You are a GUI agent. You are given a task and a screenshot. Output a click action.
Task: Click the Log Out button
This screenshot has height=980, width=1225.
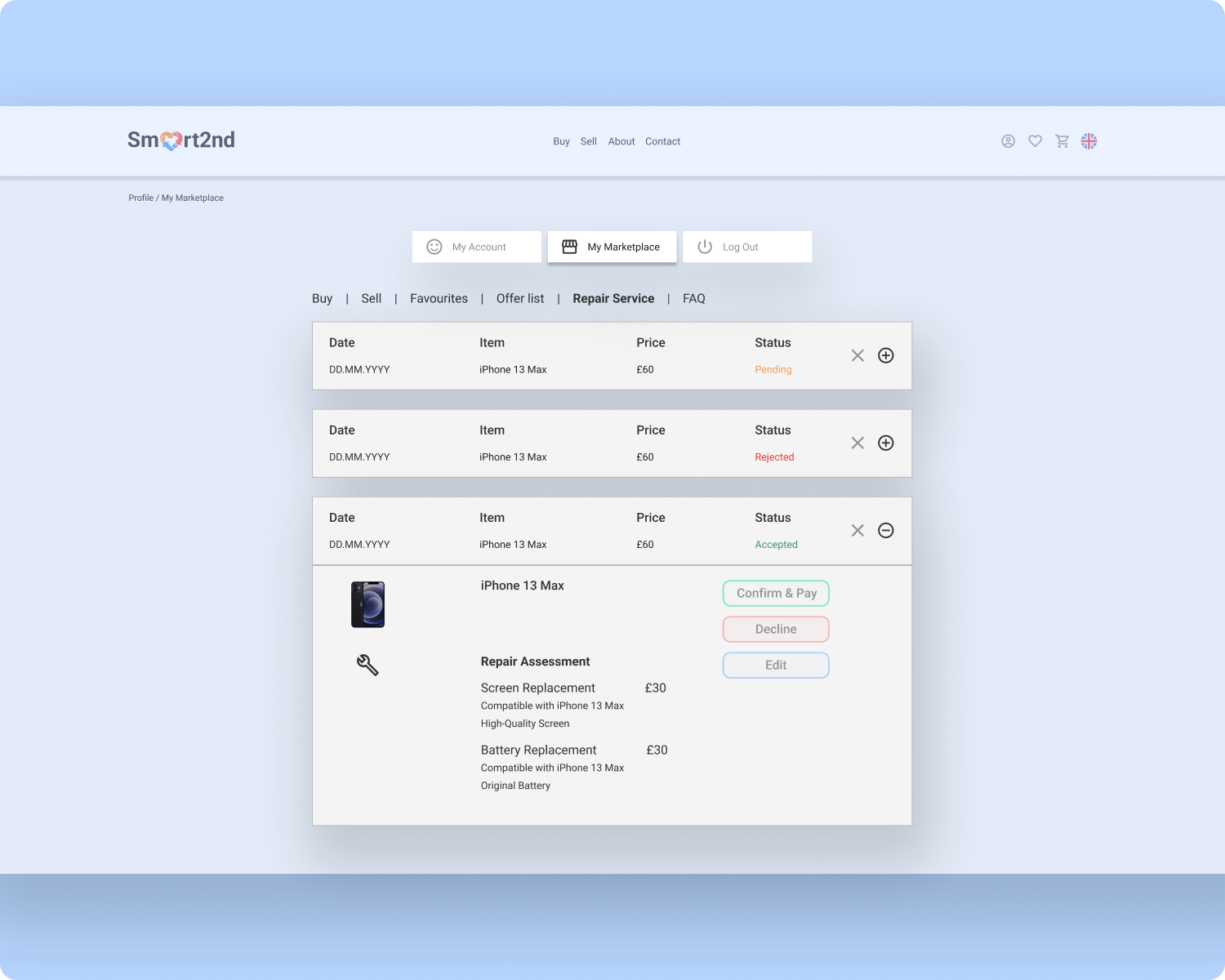tap(747, 247)
